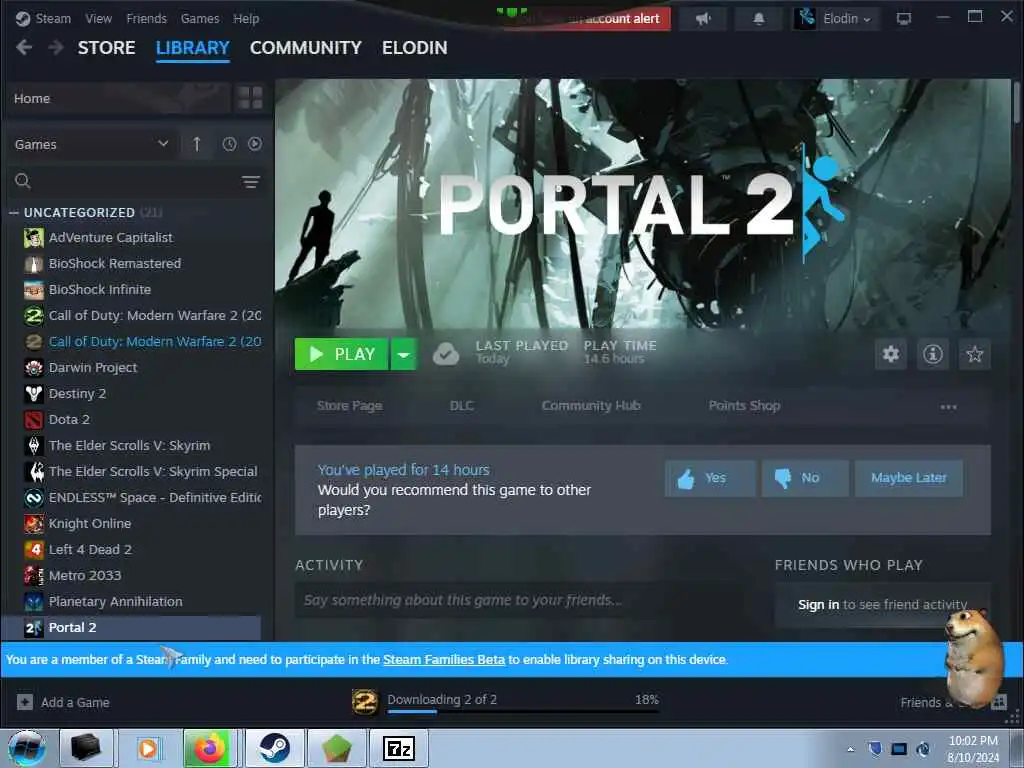The height and width of the screenshot is (768, 1024).
Task: Follow the Steam Families Beta link
Action: click(444, 660)
